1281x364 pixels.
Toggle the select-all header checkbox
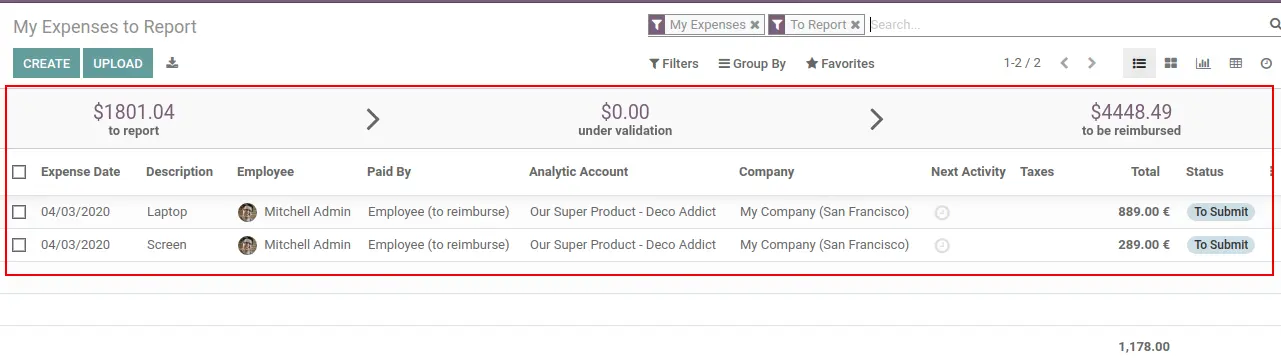19,172
